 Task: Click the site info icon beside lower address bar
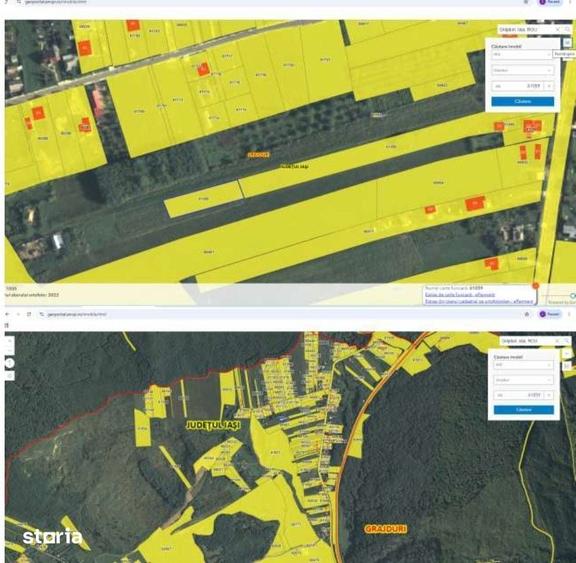coord(42,314)
